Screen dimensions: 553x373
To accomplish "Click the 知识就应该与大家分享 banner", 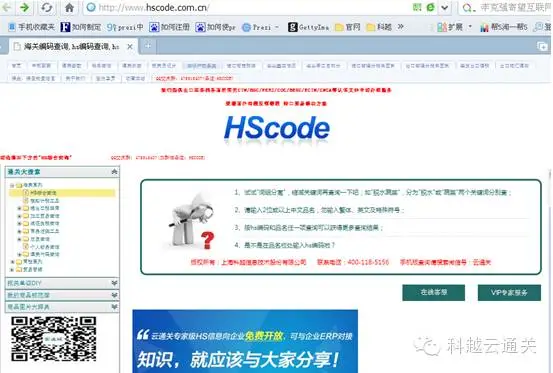I will pyautogui.click(x=245, y=341).
